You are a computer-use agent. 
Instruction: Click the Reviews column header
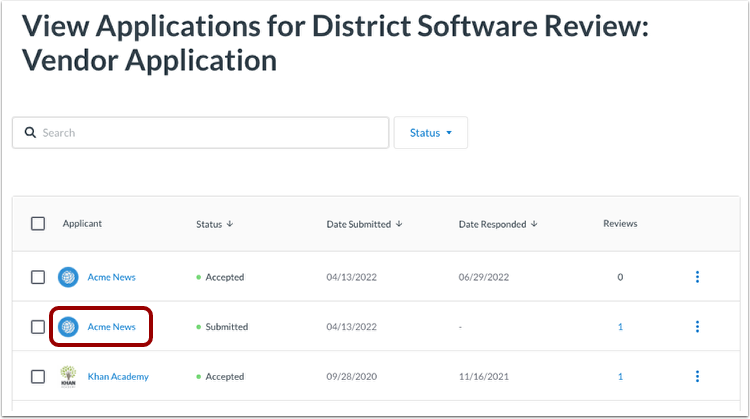(620, 223)
